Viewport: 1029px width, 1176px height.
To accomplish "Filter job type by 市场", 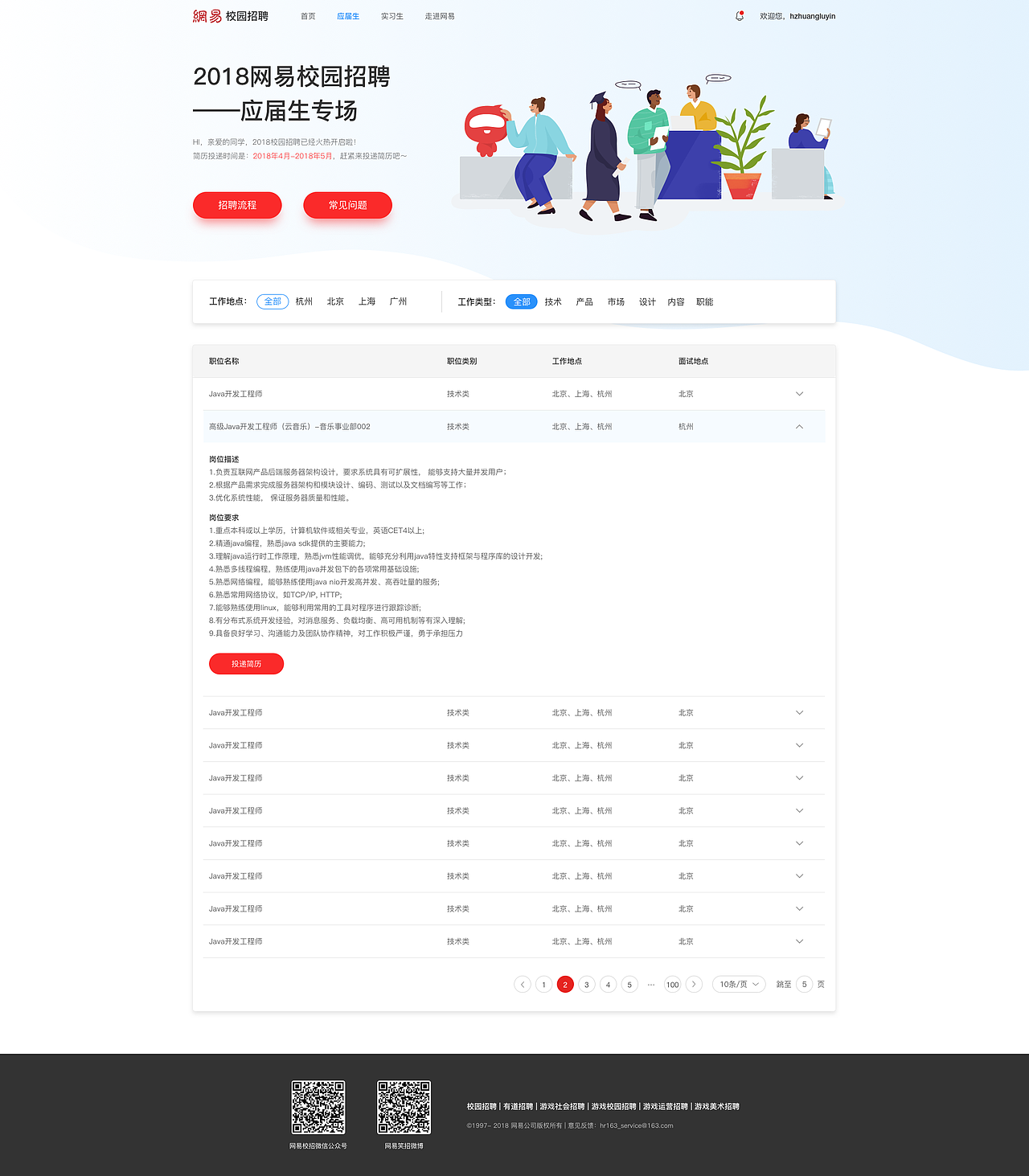I will click(x=616, y=302).
